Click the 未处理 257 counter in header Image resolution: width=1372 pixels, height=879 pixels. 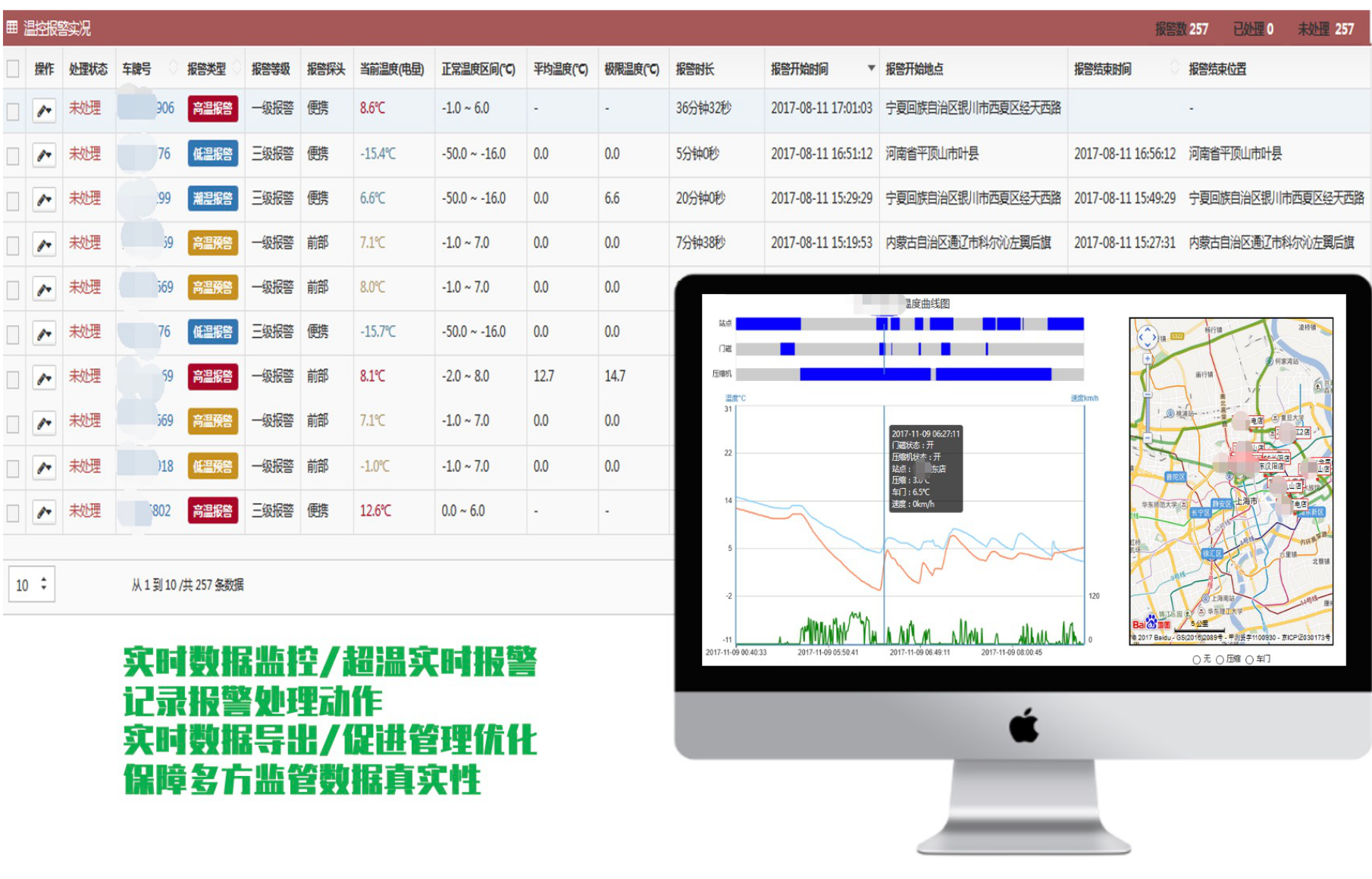(x=1325, y=29)
